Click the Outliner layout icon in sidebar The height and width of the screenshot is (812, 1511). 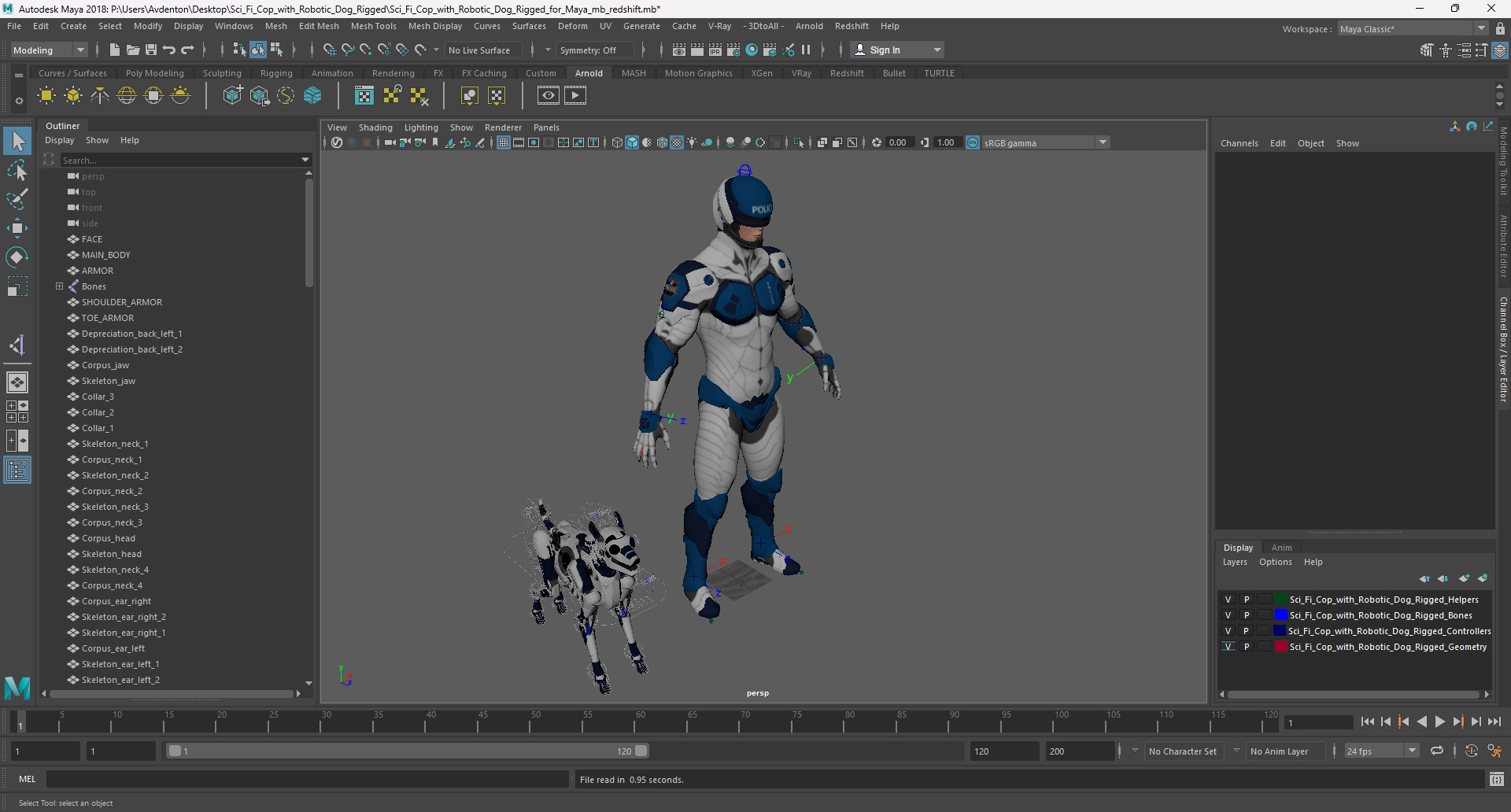click(x=17, y=471)
